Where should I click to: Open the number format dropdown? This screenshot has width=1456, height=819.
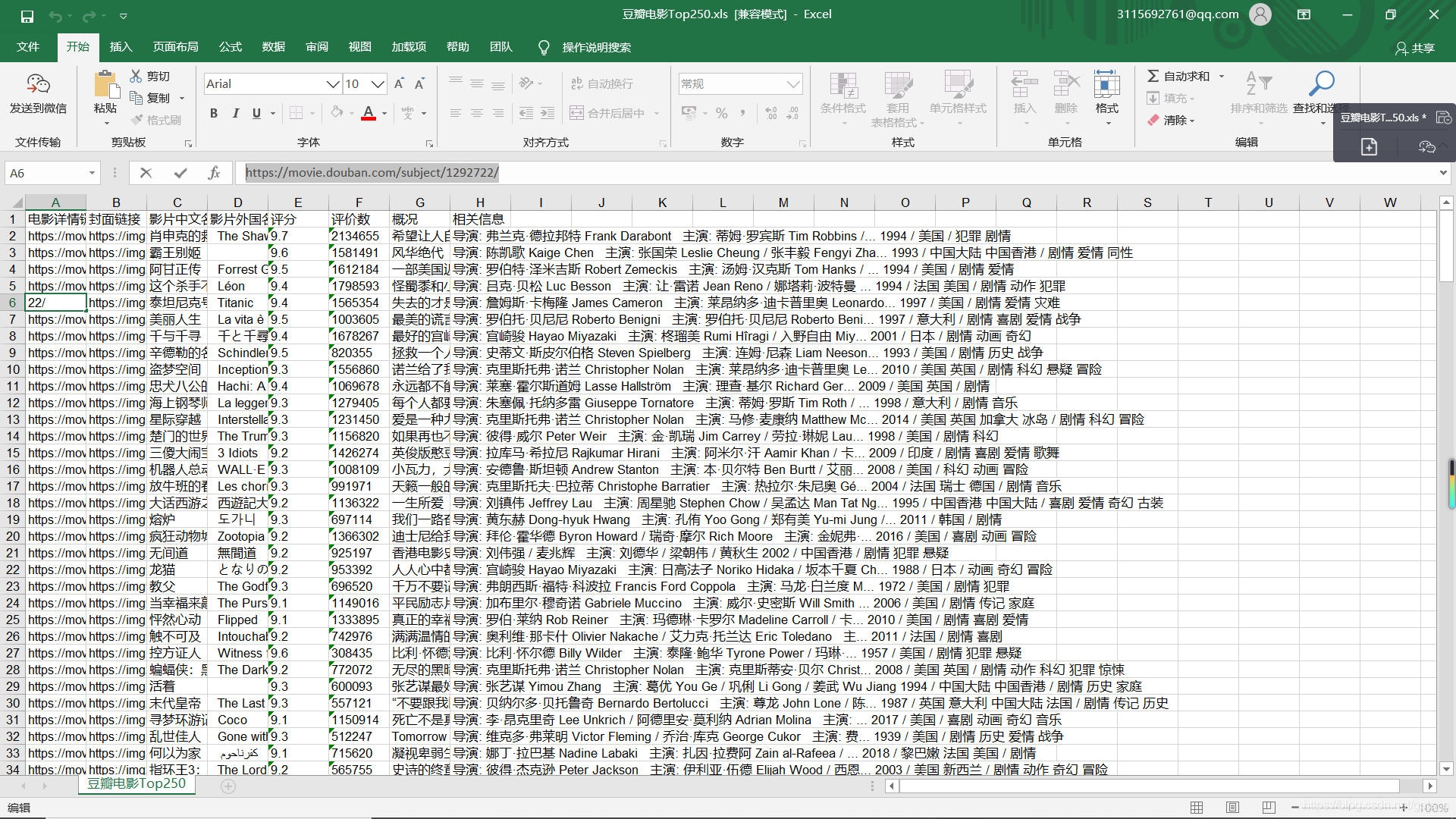(x=792, y=83)
